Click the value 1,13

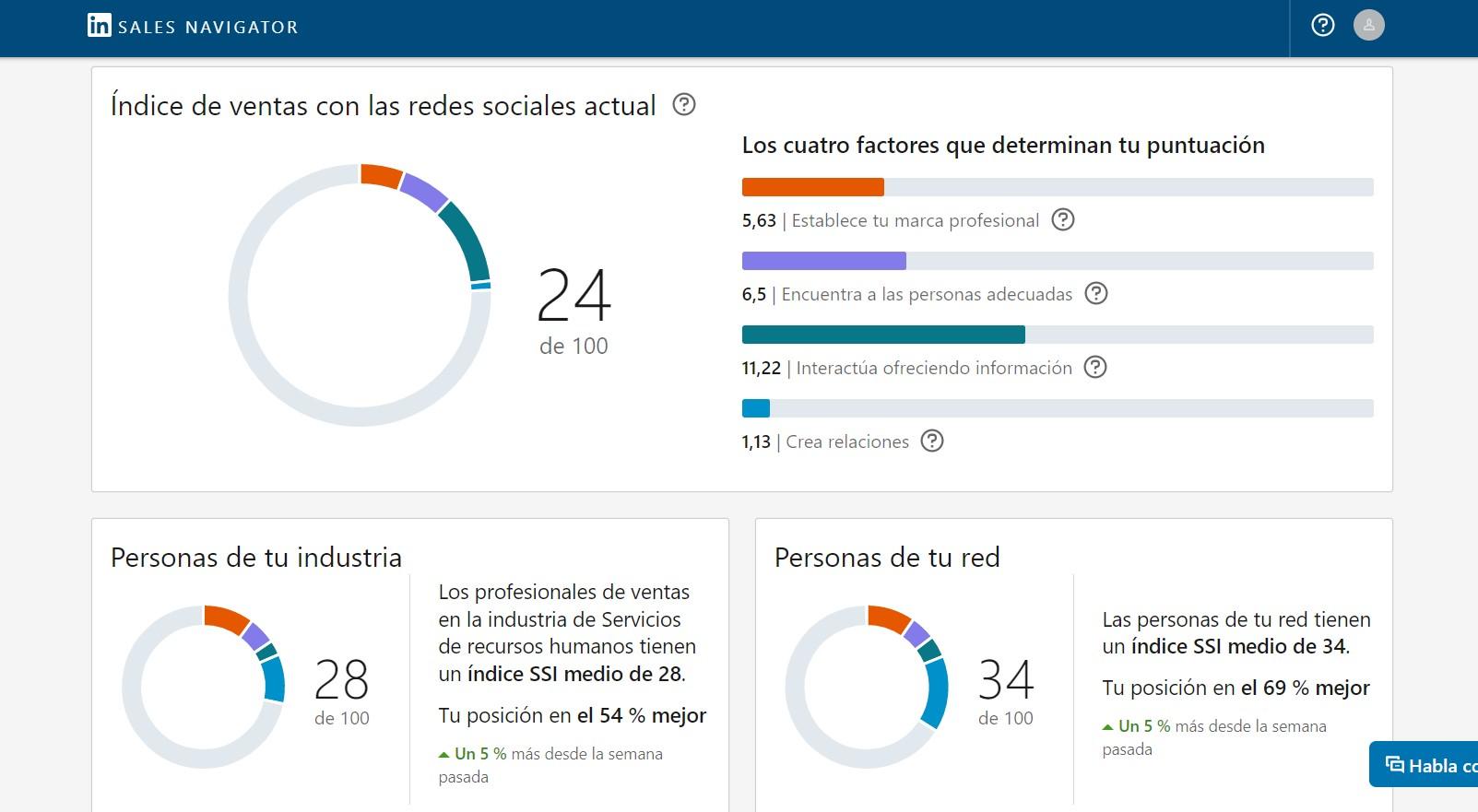[x=756, y=441]
